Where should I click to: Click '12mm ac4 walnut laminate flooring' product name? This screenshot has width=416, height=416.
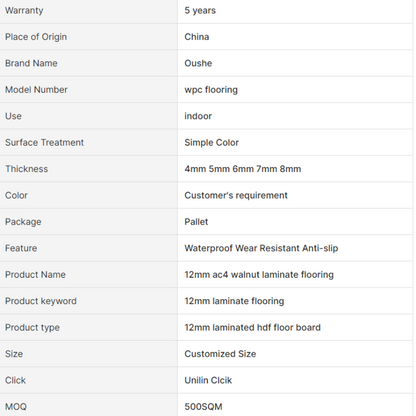(259, 275)
